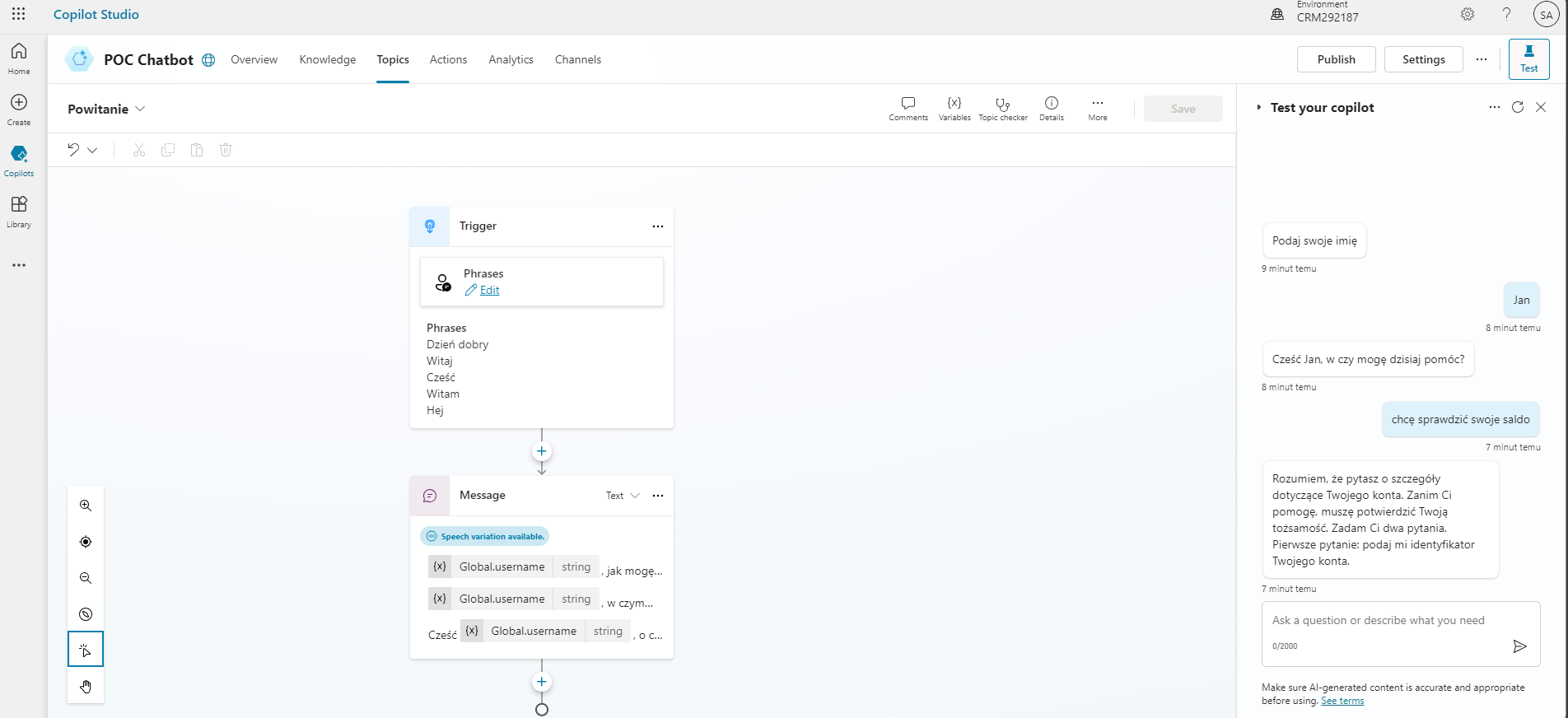Switch to the Knowledge tab
This screenshot has height=718, width=1568.
point(328,59)
